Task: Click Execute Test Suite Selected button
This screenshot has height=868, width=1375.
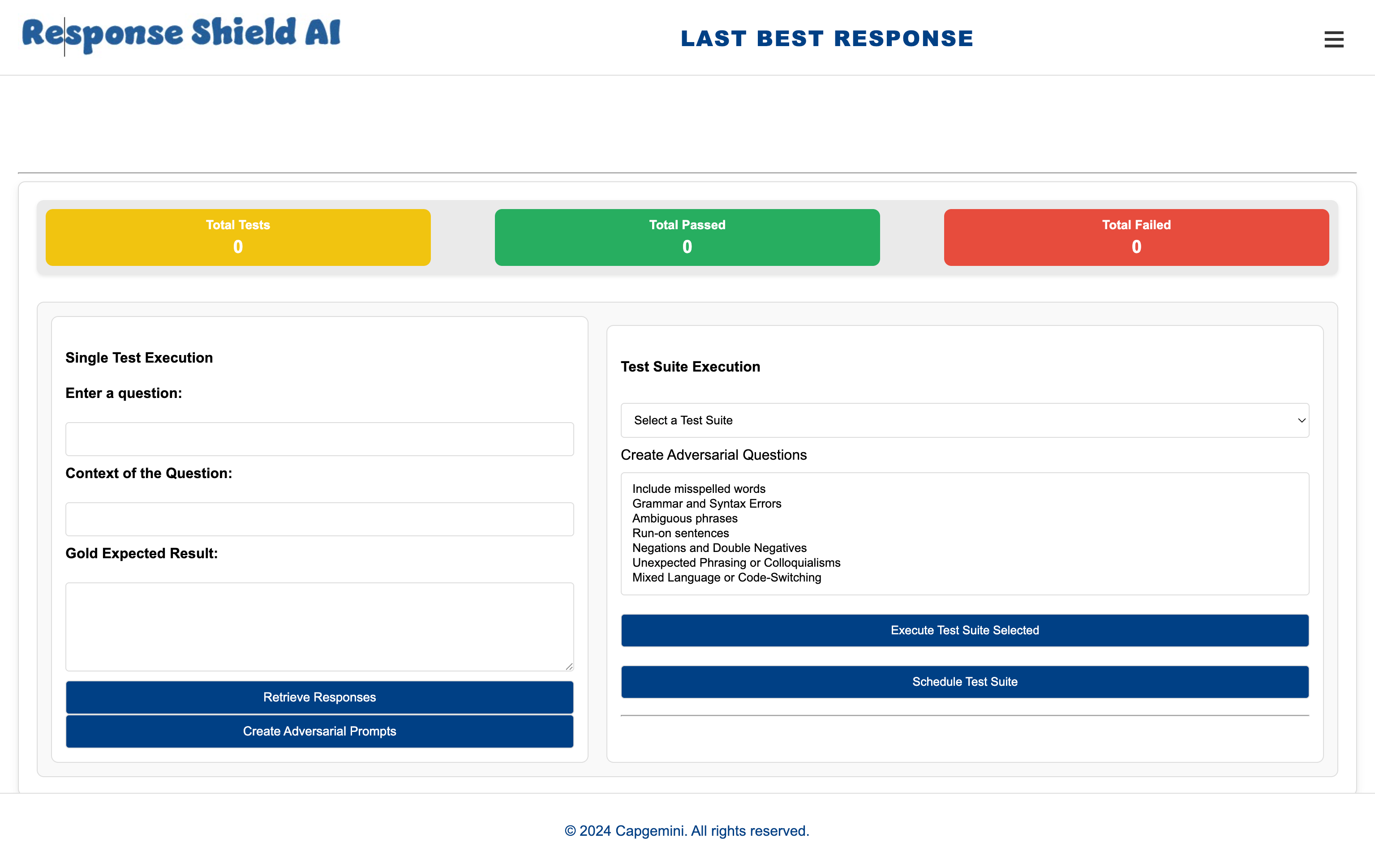Action: [964, 630]
